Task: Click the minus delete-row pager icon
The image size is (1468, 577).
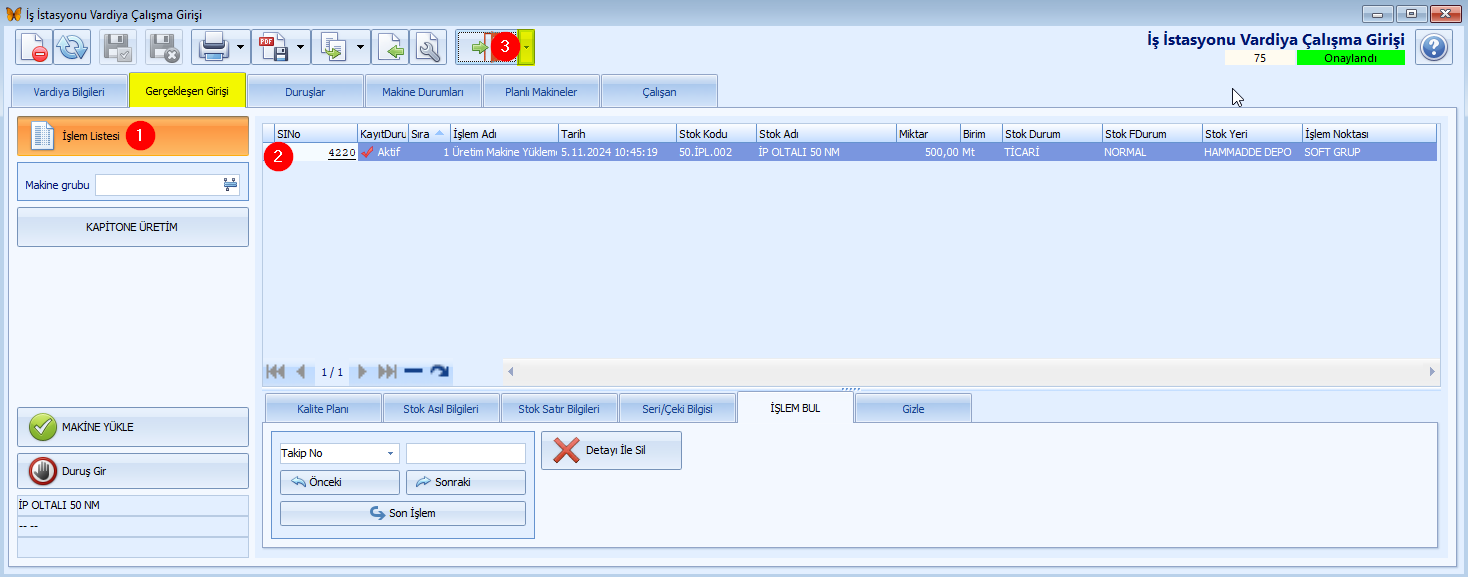Action: pyautogui.click(x=413, y=371)
